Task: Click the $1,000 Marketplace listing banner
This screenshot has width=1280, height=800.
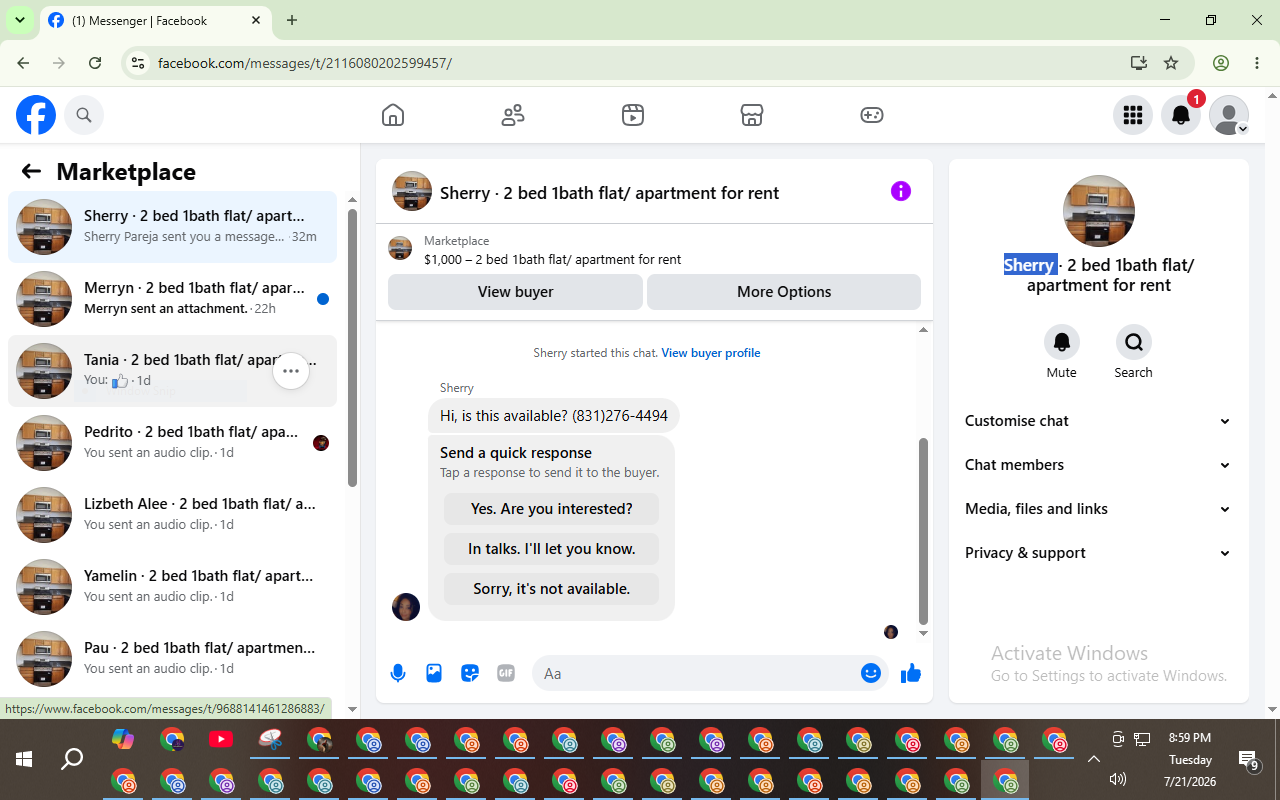Action: (x=654, y=250)
